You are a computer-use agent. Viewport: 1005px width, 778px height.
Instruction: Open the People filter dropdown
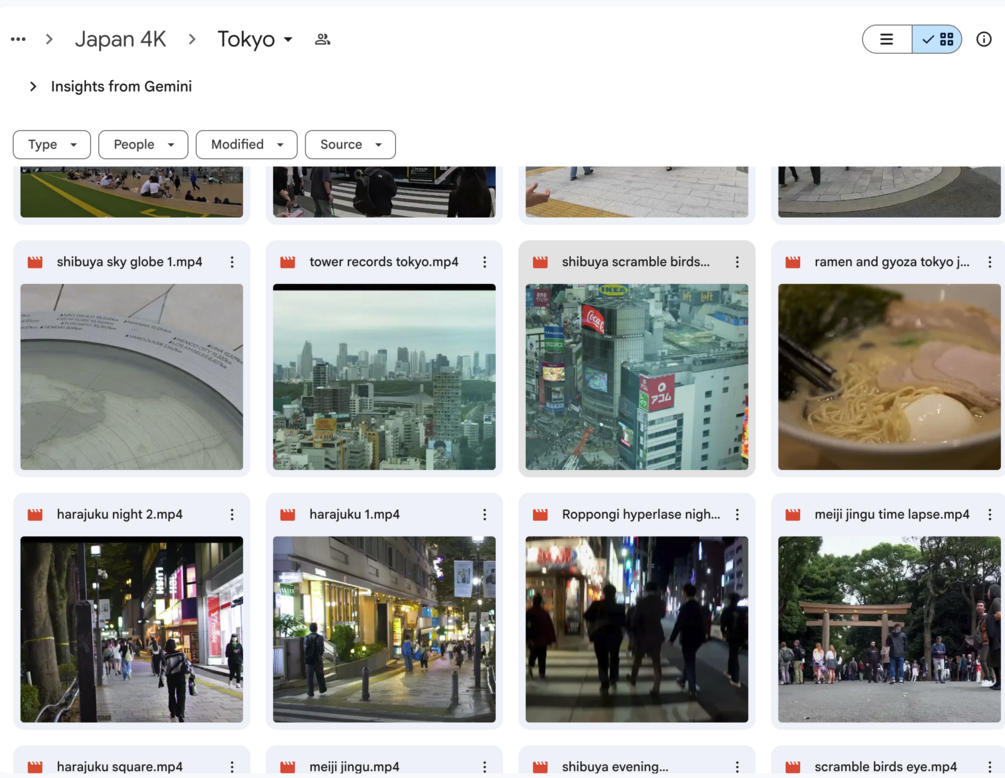(143, 145)
